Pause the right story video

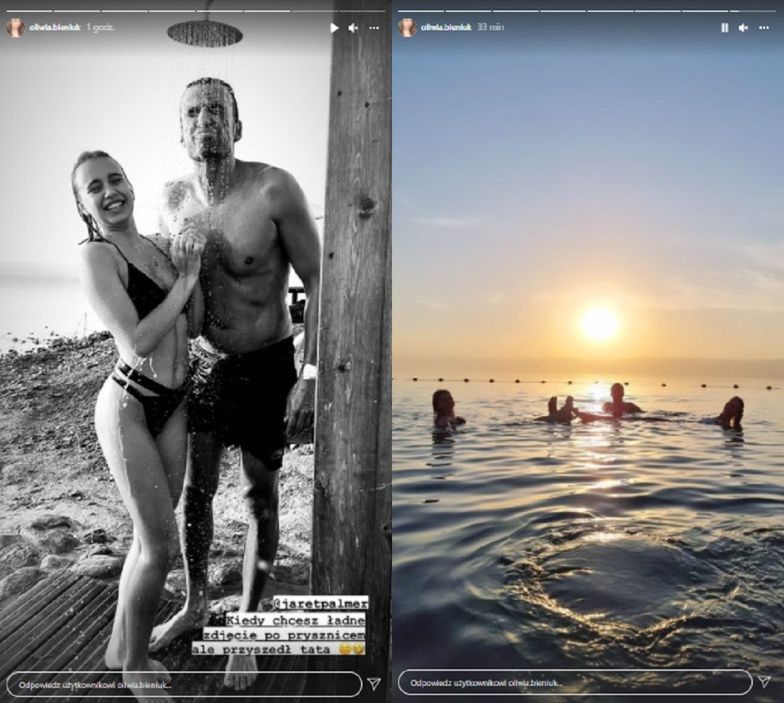click(x=724, y=28)
